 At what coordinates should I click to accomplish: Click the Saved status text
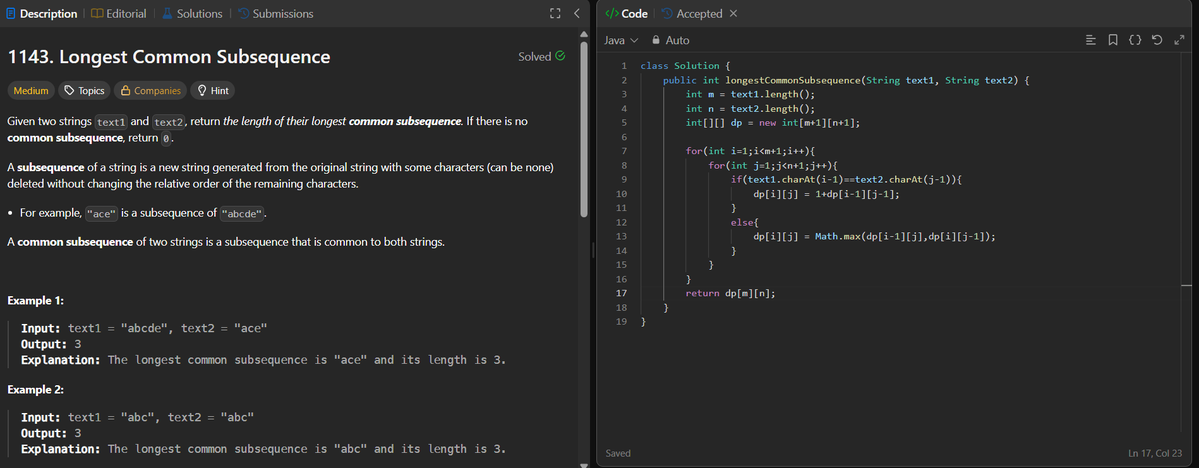coord(618,453)
